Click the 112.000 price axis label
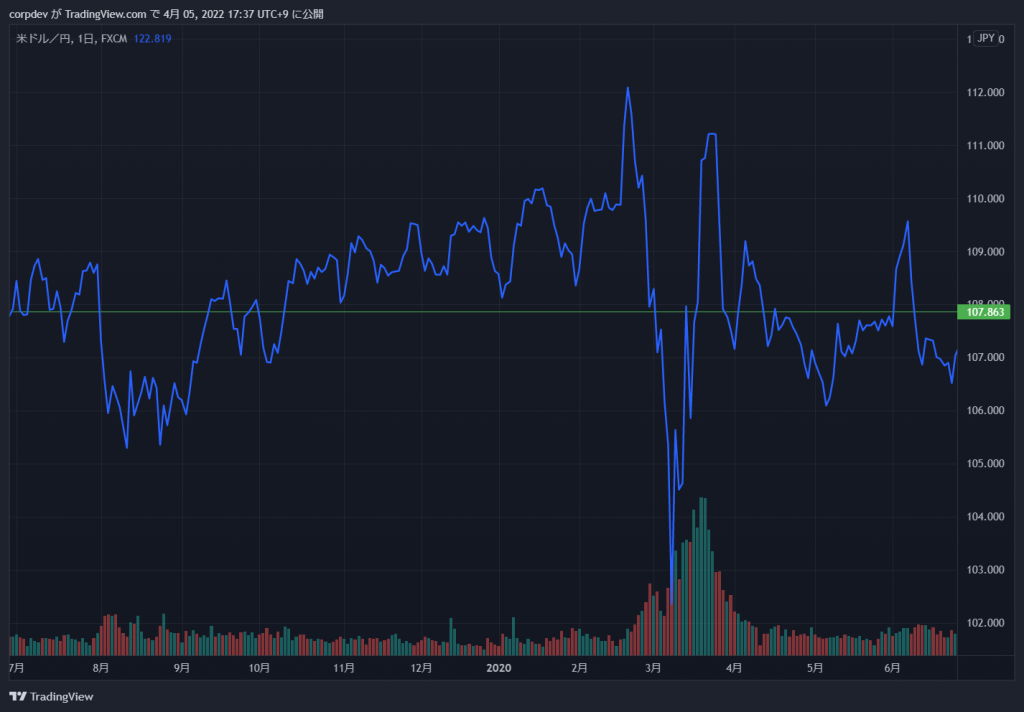 (x=985, y=93)
